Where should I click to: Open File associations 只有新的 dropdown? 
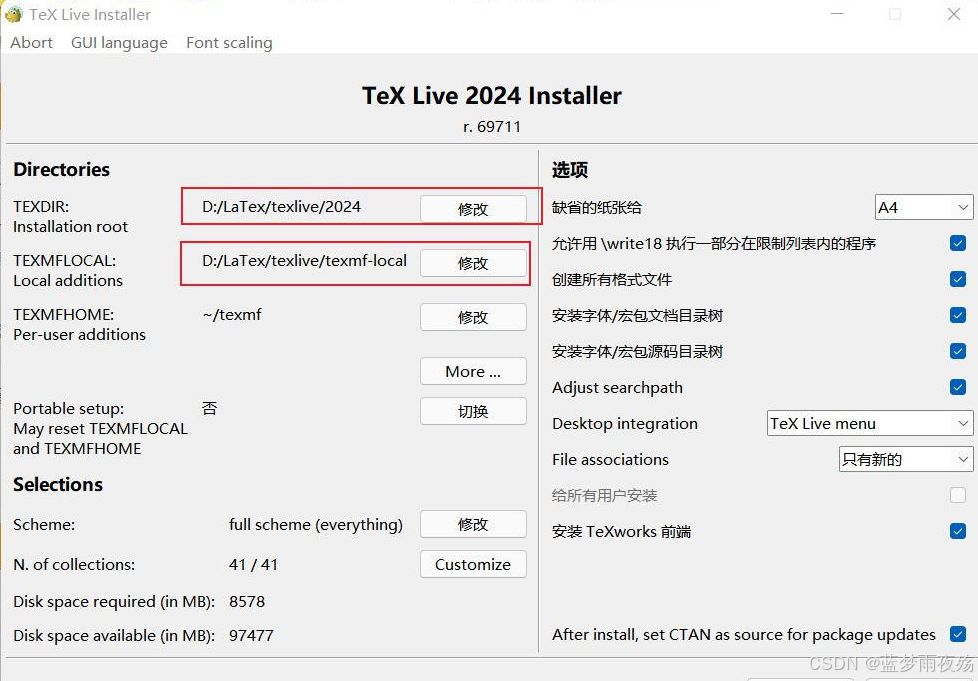point(906,460)
